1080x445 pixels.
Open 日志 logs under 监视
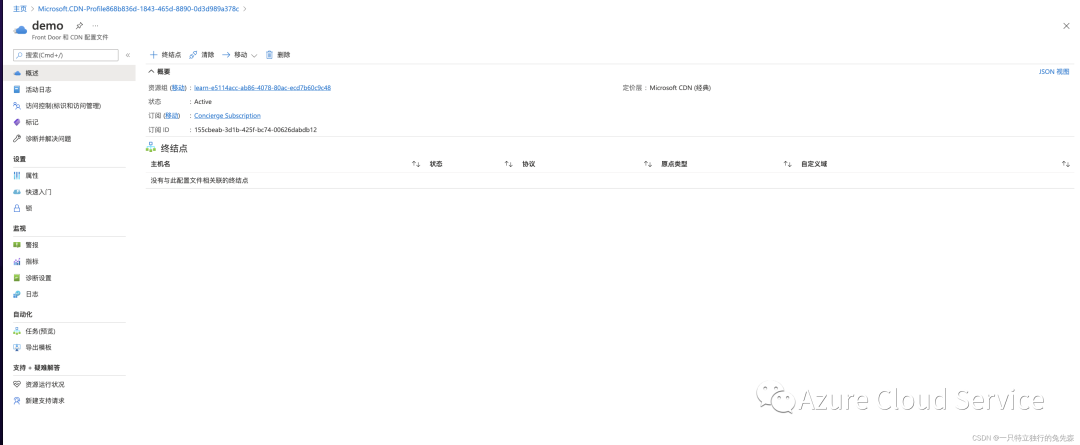(32, 294)
